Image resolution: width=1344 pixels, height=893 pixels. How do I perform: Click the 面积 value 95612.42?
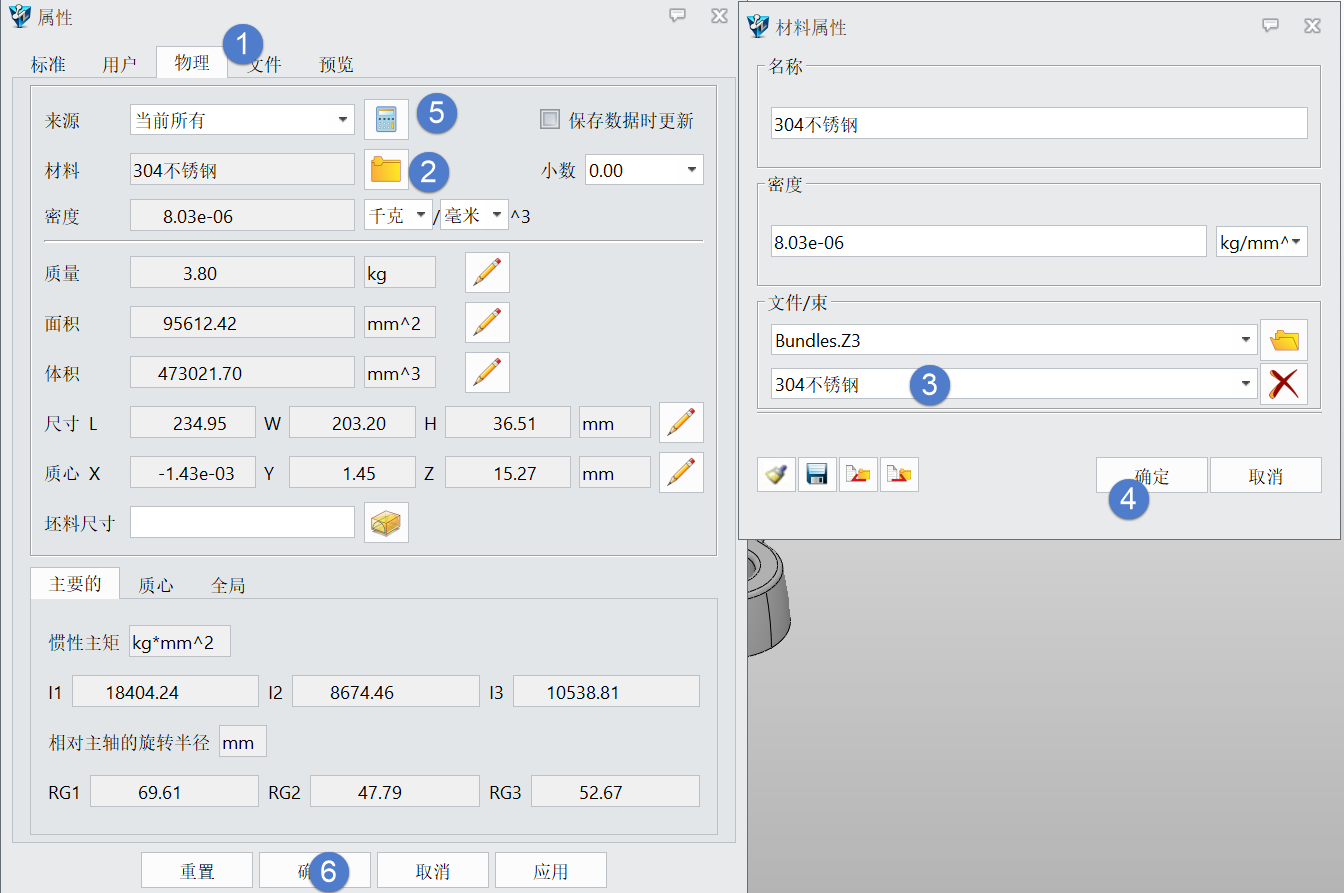242,322
